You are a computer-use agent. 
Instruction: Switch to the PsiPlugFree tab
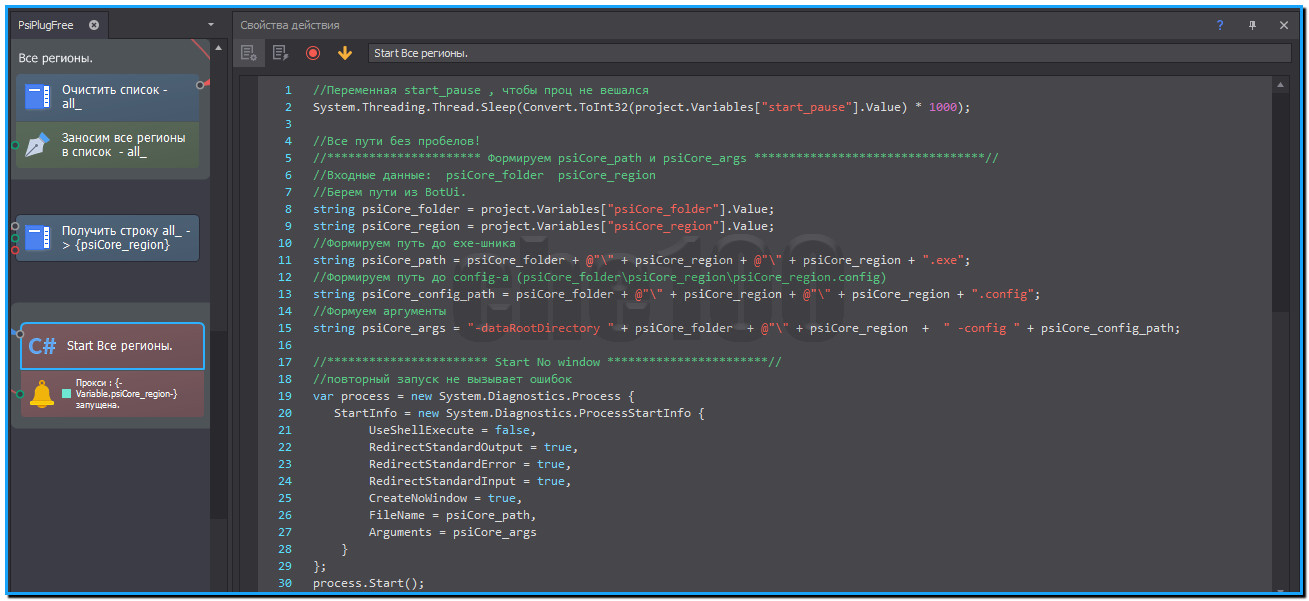pos(47,25)
